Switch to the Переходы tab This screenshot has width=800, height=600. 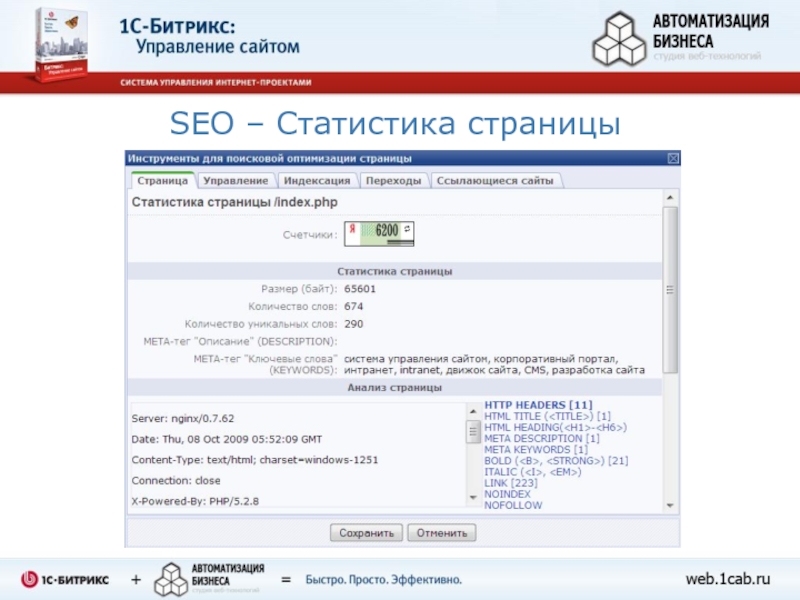coord(393,181)
